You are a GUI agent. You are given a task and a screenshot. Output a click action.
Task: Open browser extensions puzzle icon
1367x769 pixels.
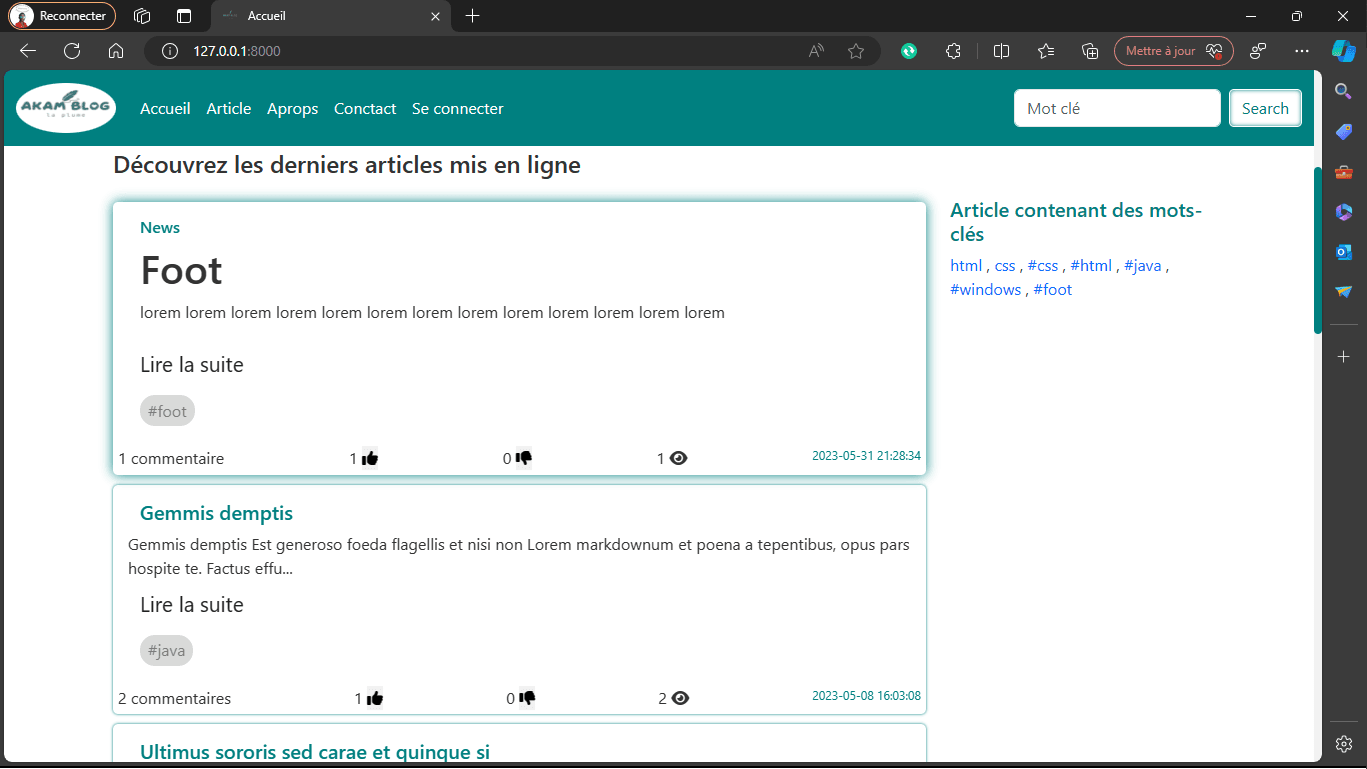[953, 51]
